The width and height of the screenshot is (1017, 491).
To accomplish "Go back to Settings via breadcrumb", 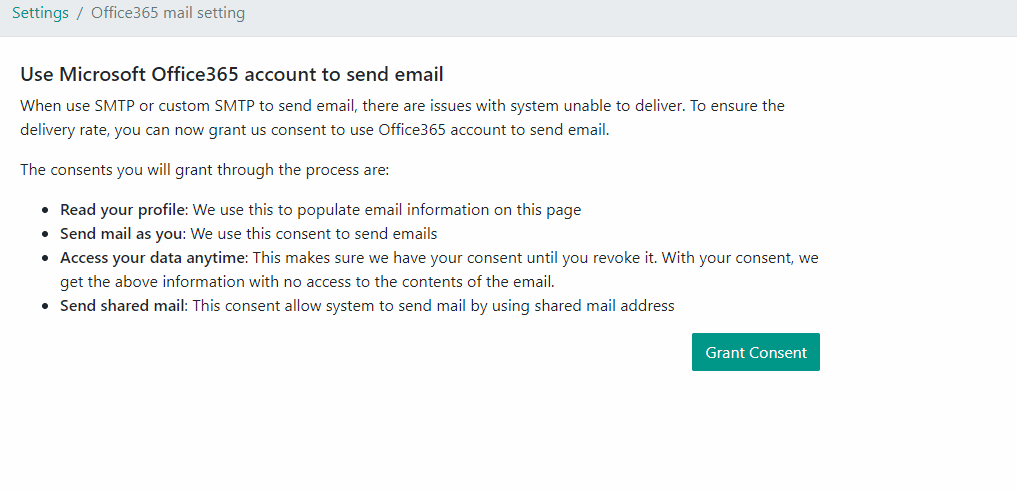I will tap(40, 13).
